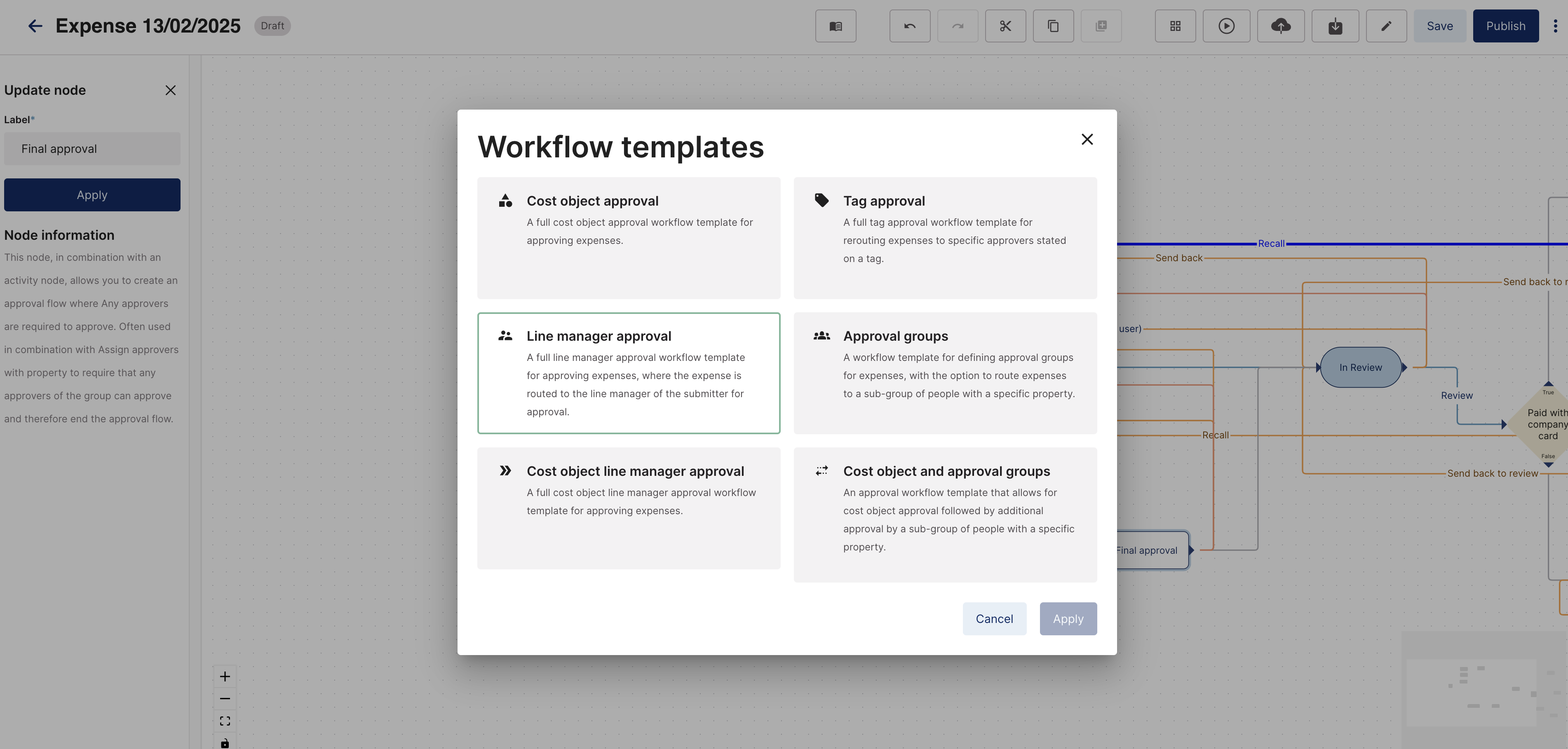The width and height of the screenshot is (1568, 749).
Task: Run the workflow with the play icon
Action: point(1226,26)
